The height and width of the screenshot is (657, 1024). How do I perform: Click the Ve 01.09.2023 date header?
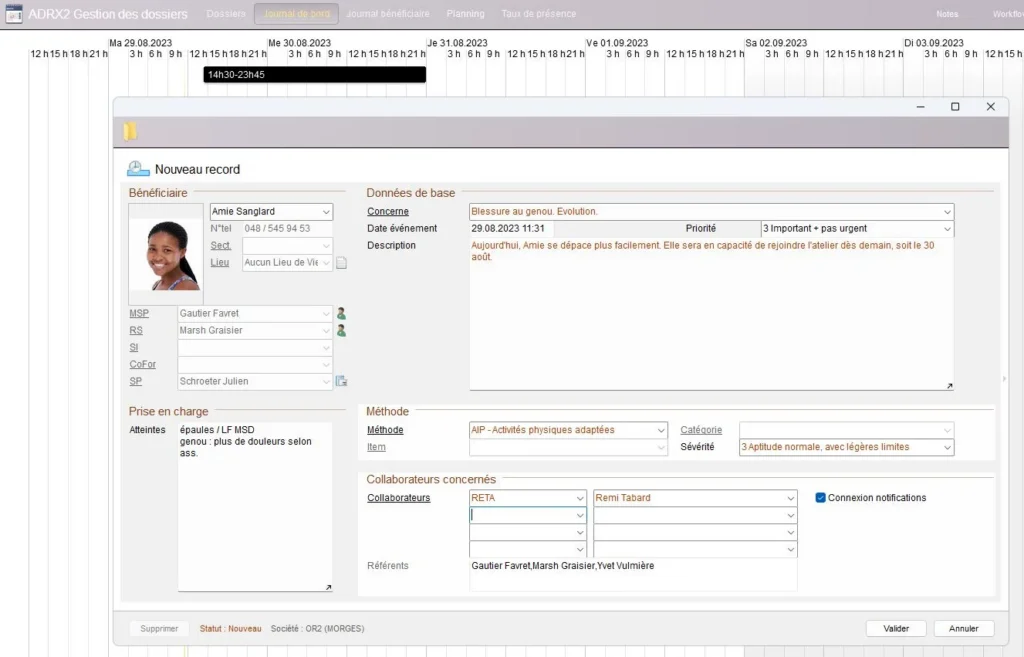pos(617,42)
